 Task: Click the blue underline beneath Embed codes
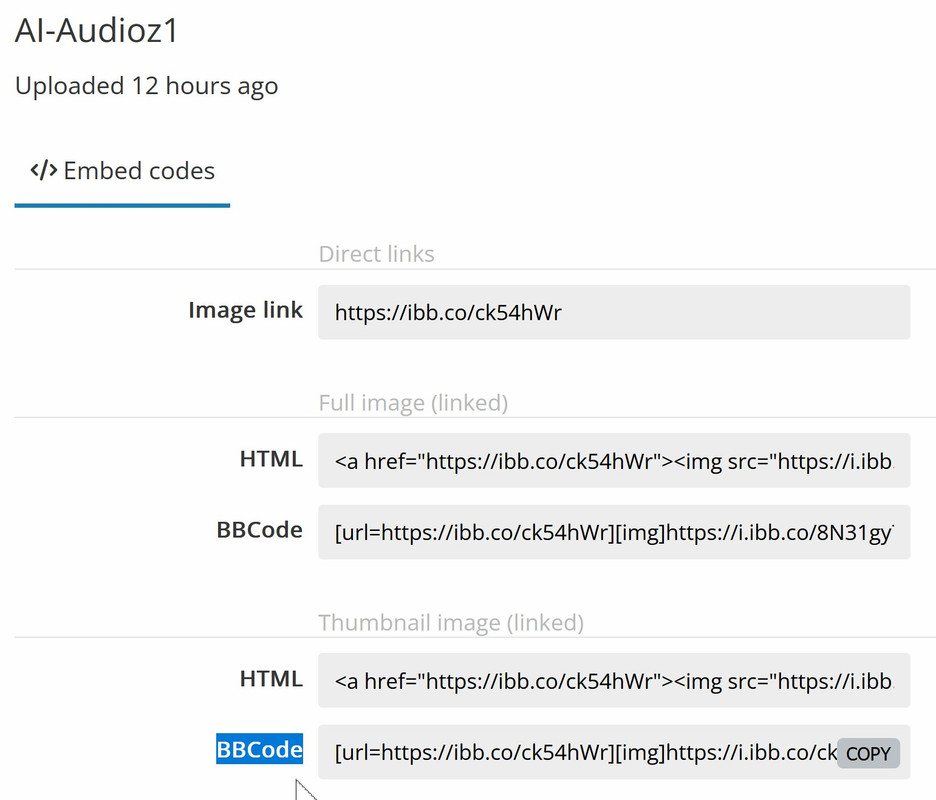tap(122, 205)
